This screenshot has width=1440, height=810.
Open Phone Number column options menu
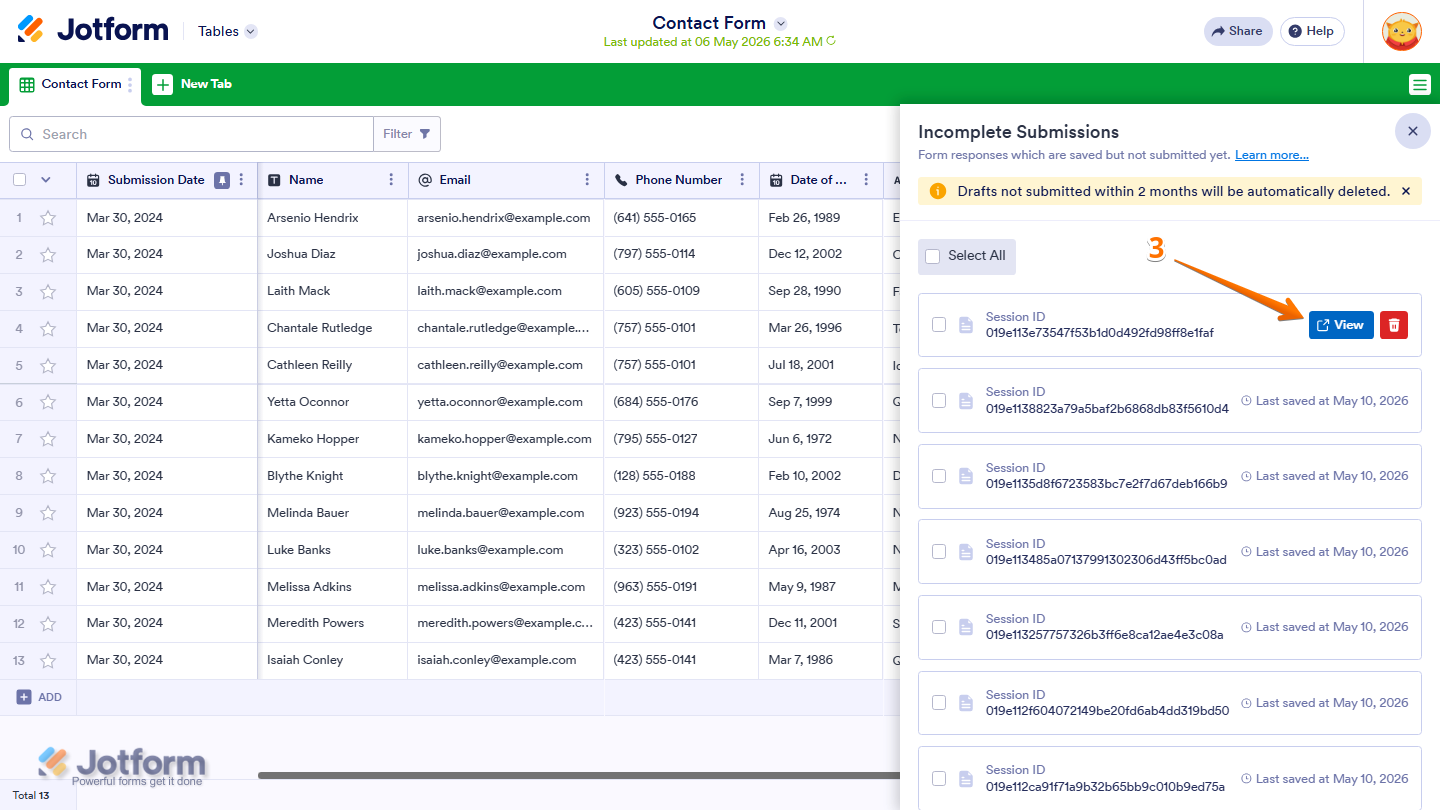[742, 180]
